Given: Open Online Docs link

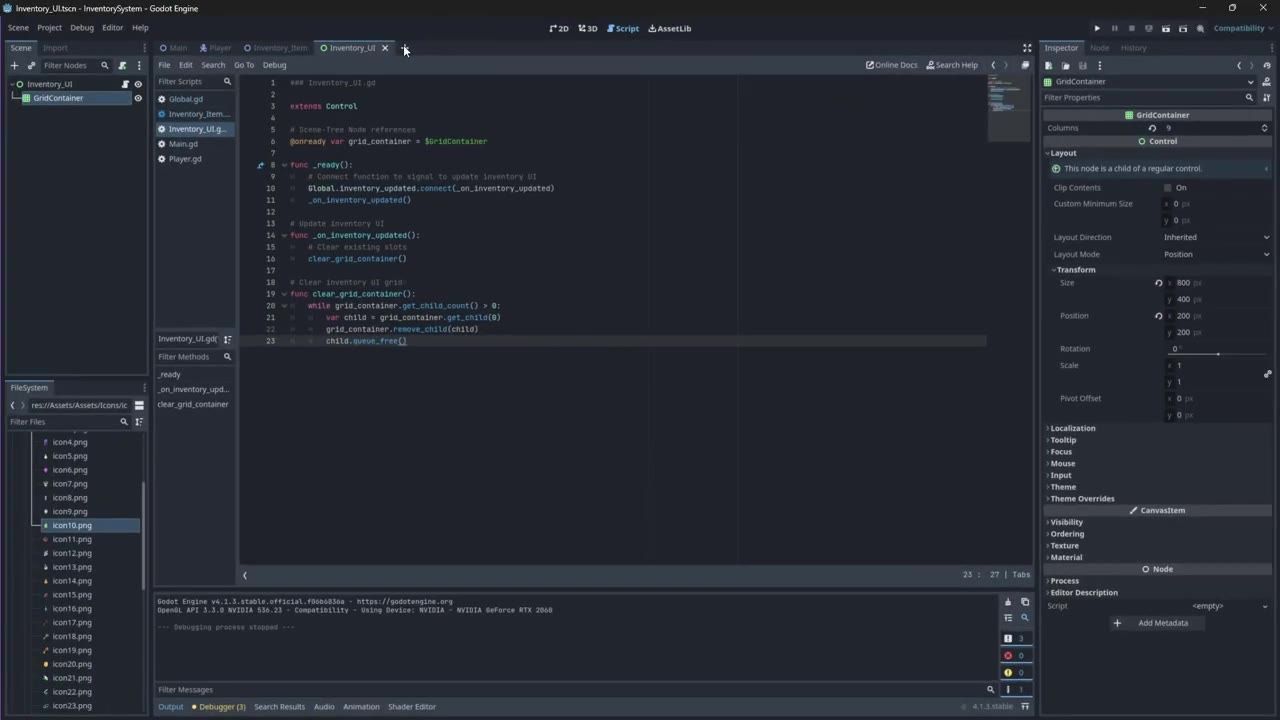Looking at the screenshot, I should [892, 65].
